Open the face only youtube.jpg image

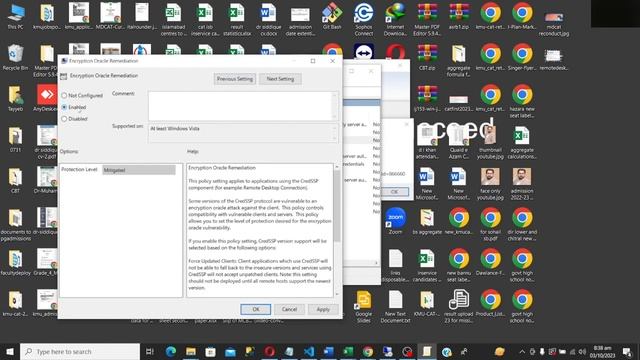click(490, 184)
